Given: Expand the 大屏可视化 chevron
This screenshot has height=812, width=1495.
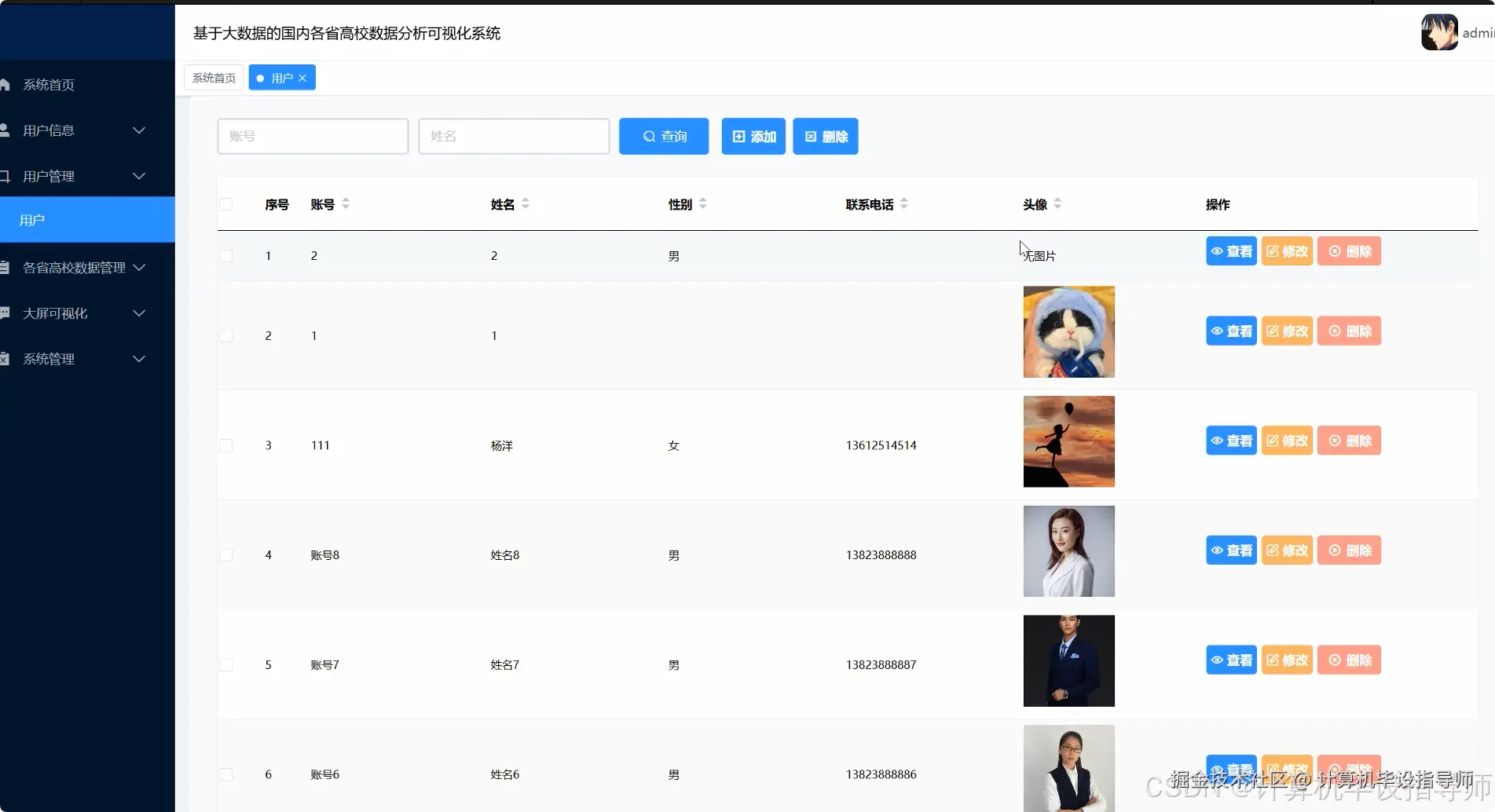Looking at the screenshot, I should pos(139,313).
